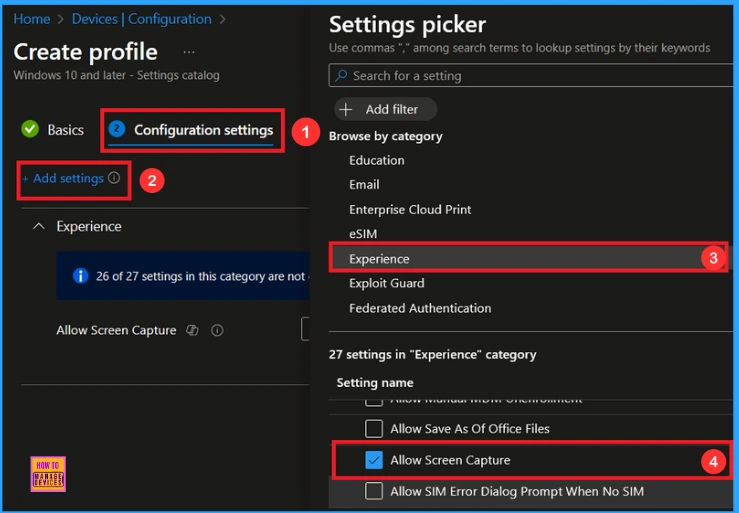
Task: Click the search magnifier icon
Action: point(341,75)
